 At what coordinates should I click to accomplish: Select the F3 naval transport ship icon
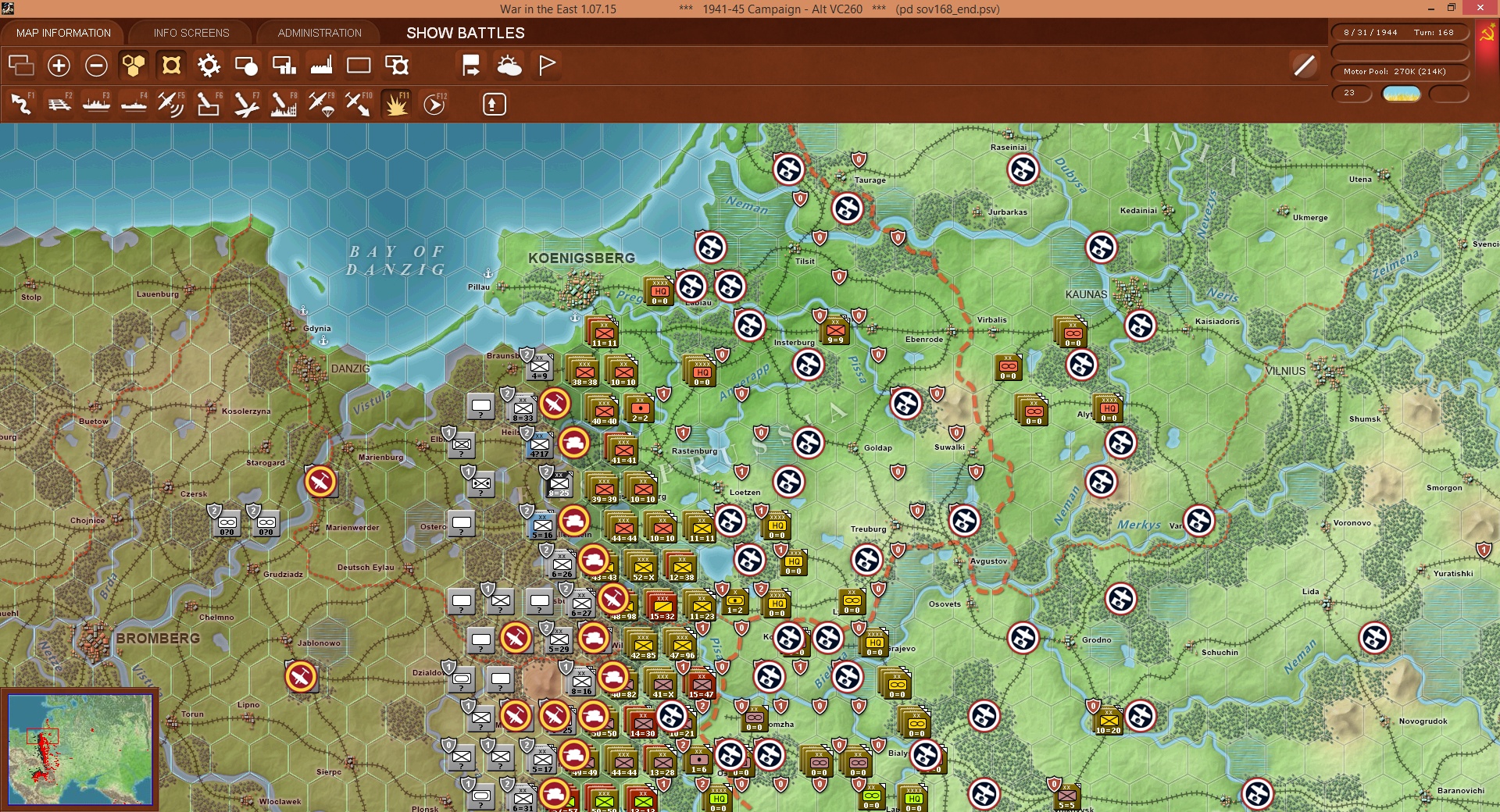pos(96,104)
